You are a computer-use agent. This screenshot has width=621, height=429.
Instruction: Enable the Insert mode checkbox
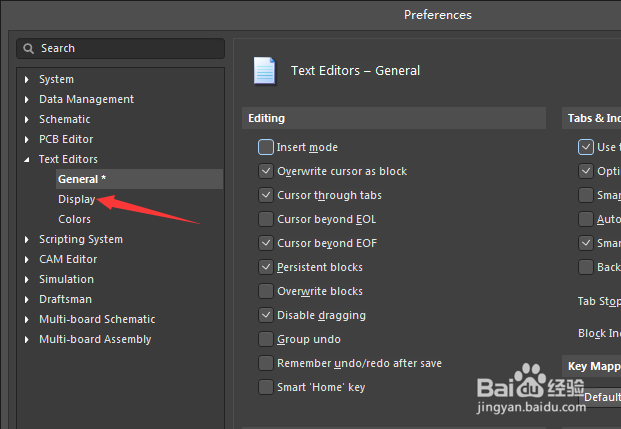[266, 147]
